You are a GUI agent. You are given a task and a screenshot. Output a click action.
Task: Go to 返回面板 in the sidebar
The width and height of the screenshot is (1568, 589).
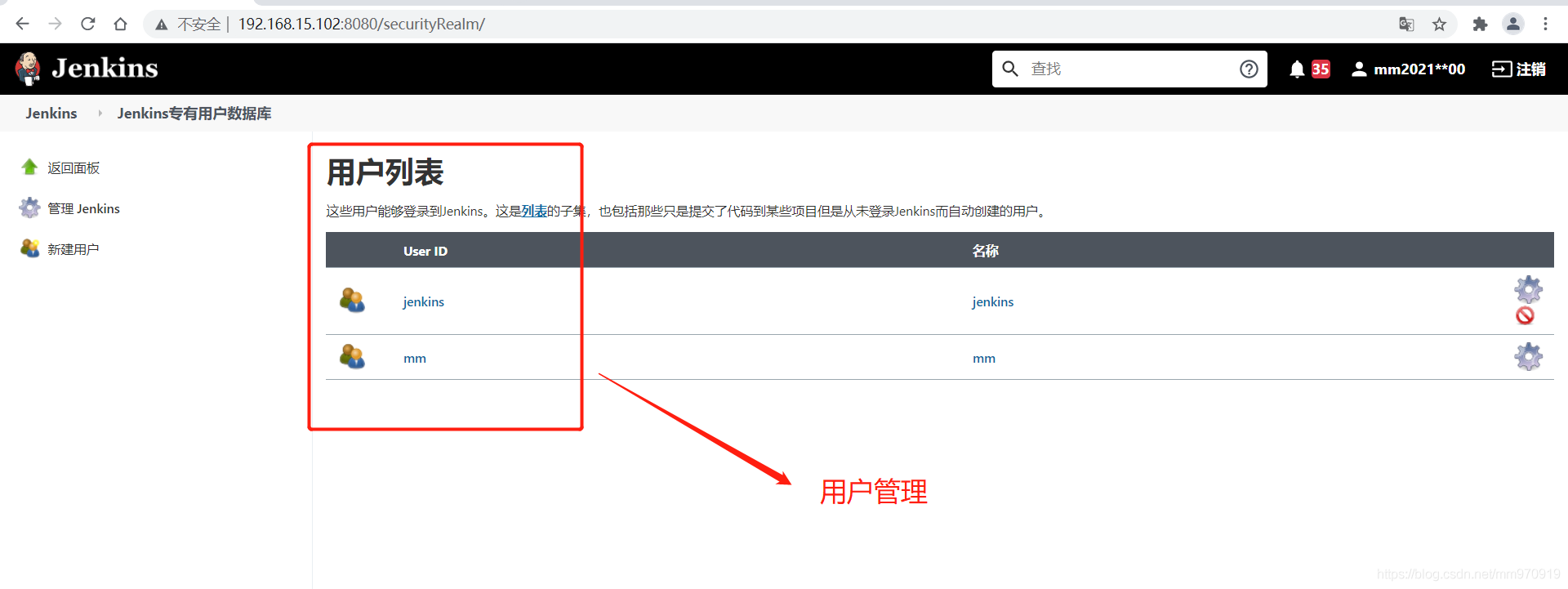pyautogui.click(x=73, y=168)
